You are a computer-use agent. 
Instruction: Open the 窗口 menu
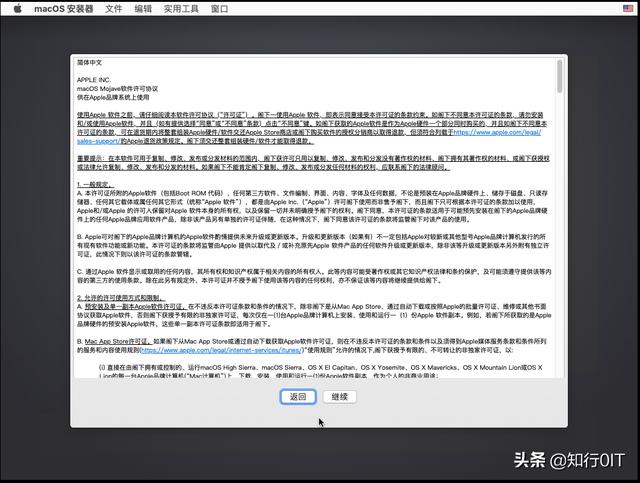coord(220,9)
